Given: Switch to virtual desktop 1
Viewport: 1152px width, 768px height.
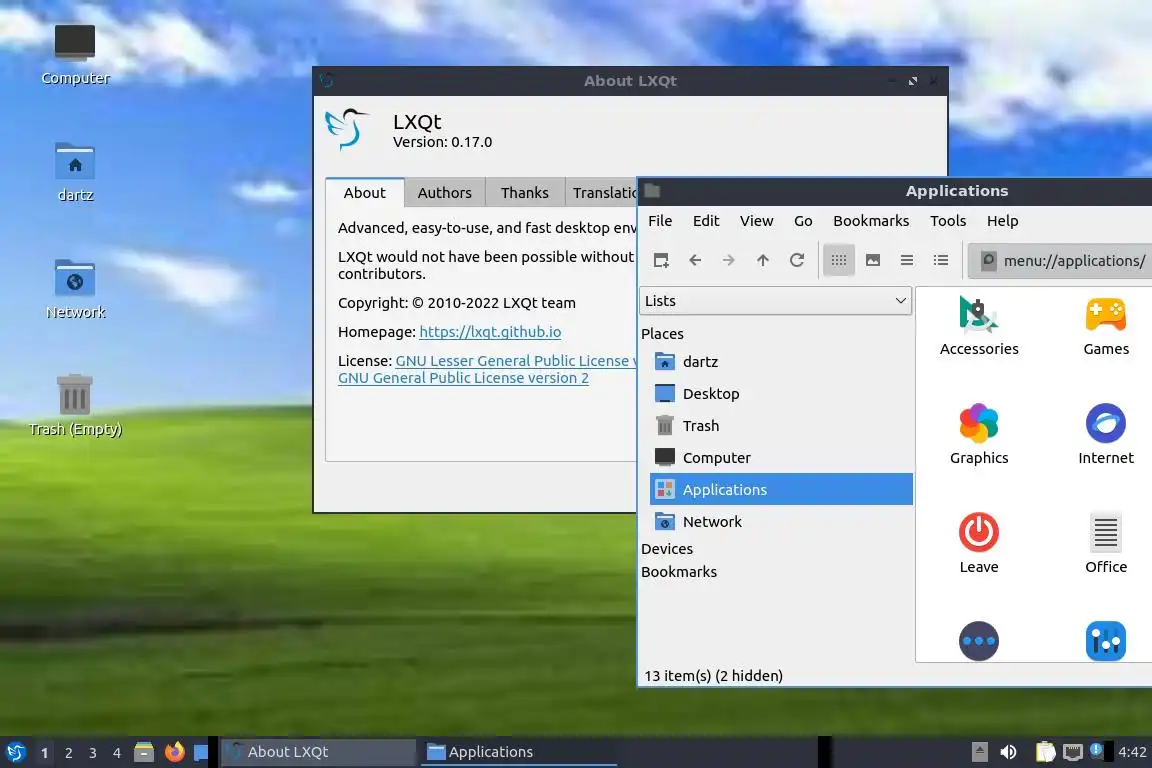Looking at the screenshot, I should pyautogui.click(x=44, y=753).
